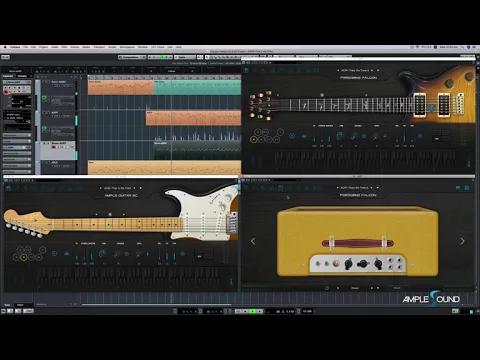Open the amp Preset dropdown below the amplifier
480x360 pixels.
[x=355, y=288]
